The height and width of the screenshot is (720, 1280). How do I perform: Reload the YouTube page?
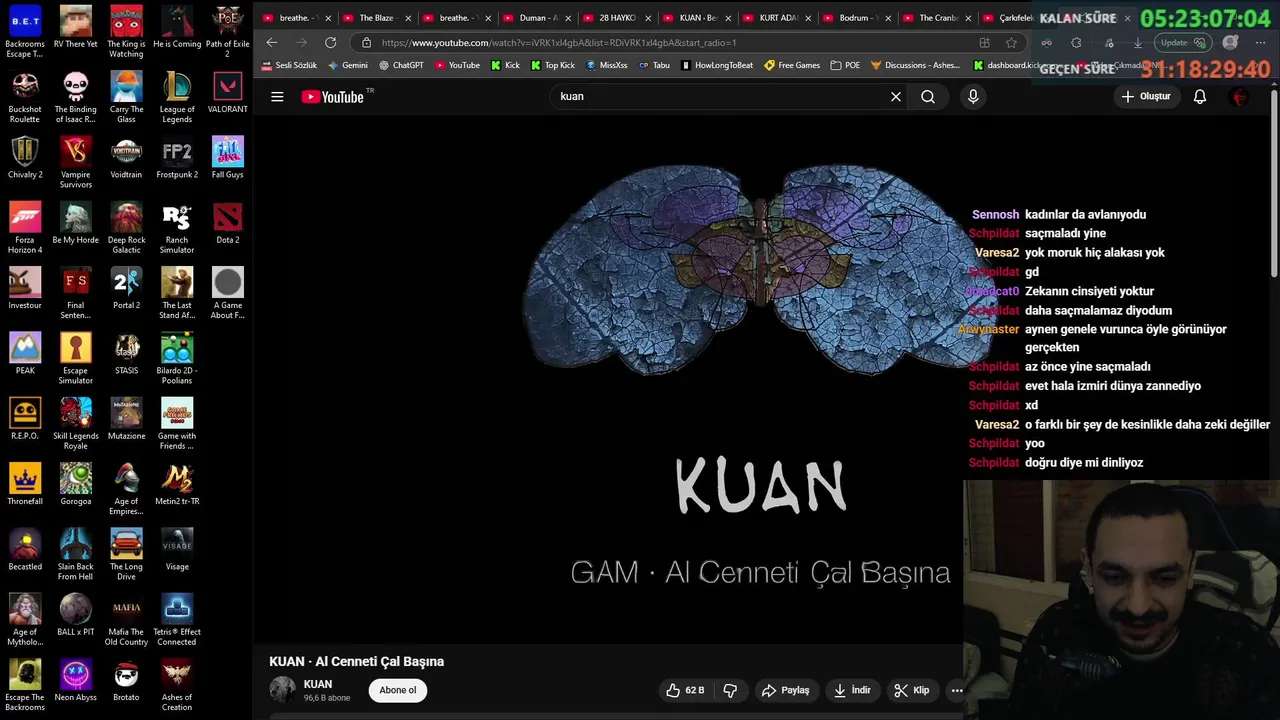(330, 42)
